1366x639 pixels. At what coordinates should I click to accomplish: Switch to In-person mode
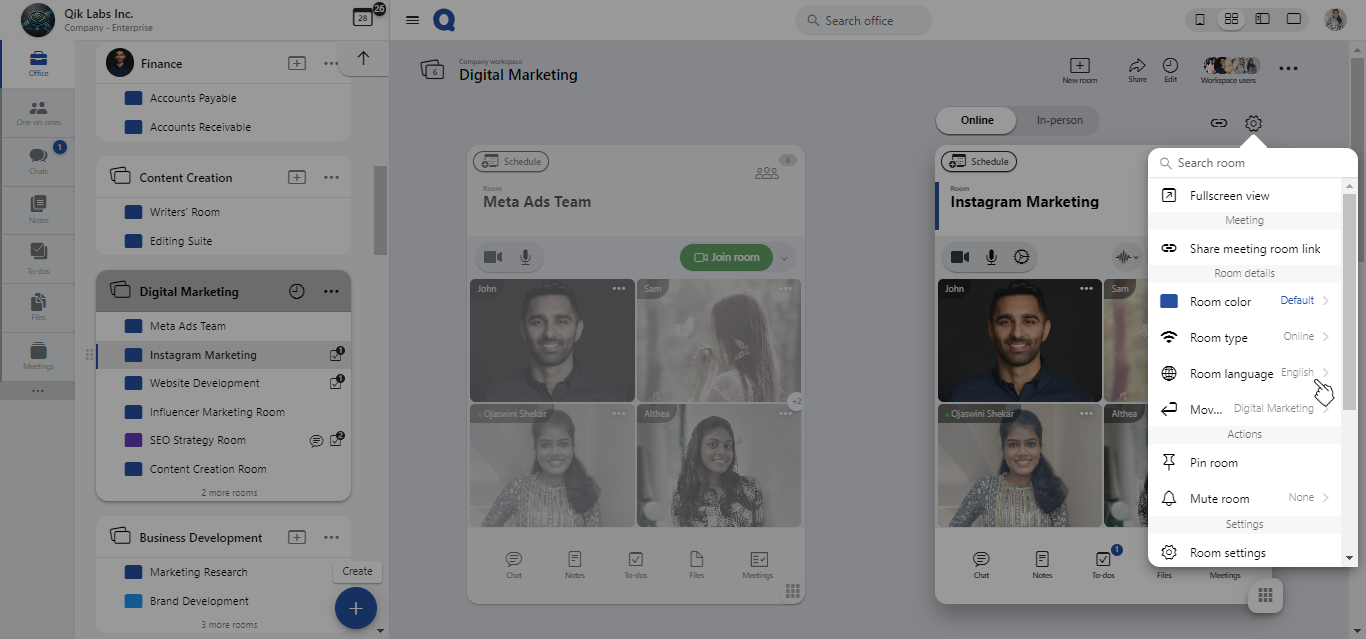(x=1059, y=121)
